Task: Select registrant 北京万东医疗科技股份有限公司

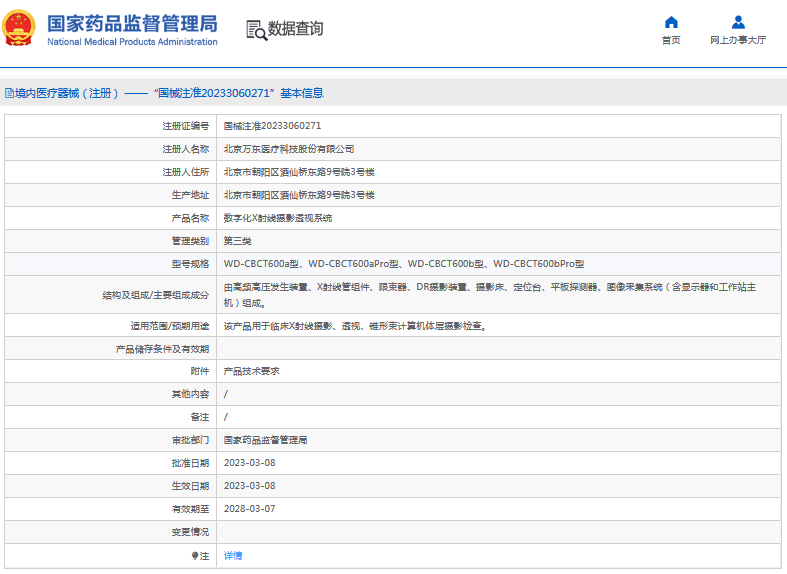Action: (x=289, y=149)
